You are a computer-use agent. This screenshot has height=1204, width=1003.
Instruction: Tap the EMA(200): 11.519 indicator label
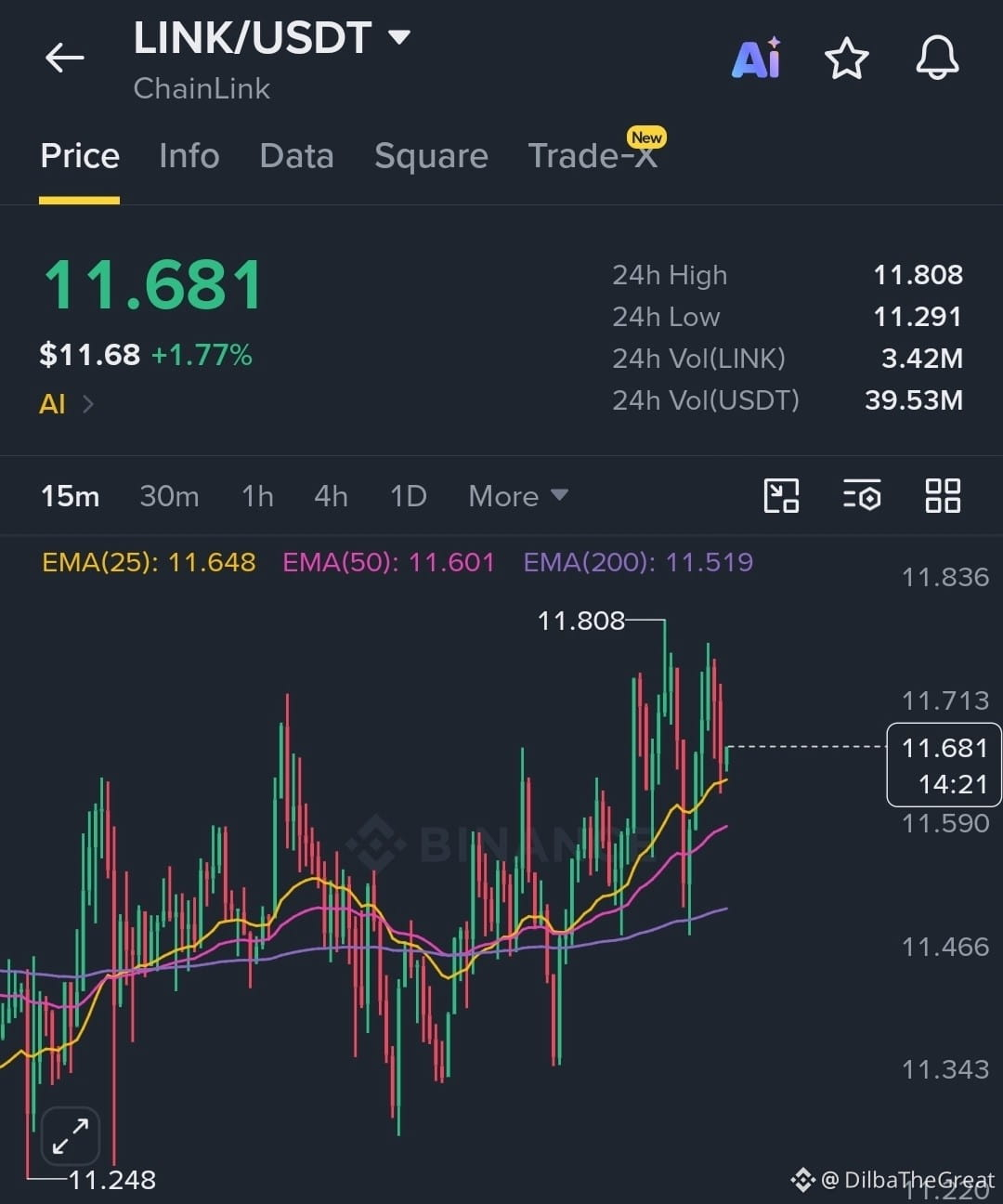(x=638, y=562)
